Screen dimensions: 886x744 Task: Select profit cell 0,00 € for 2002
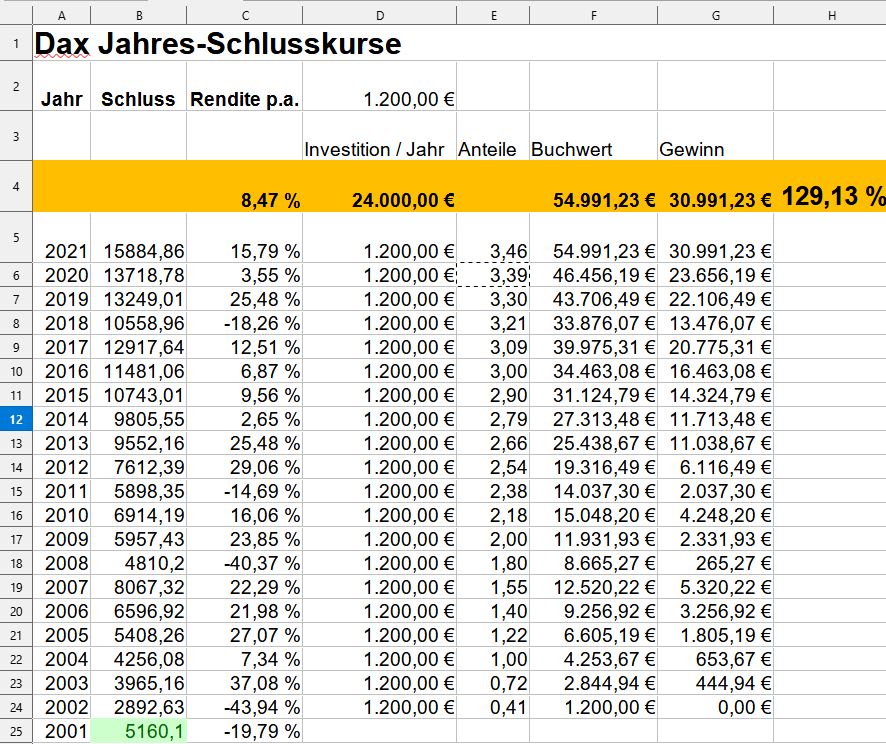tap(715, 707)
